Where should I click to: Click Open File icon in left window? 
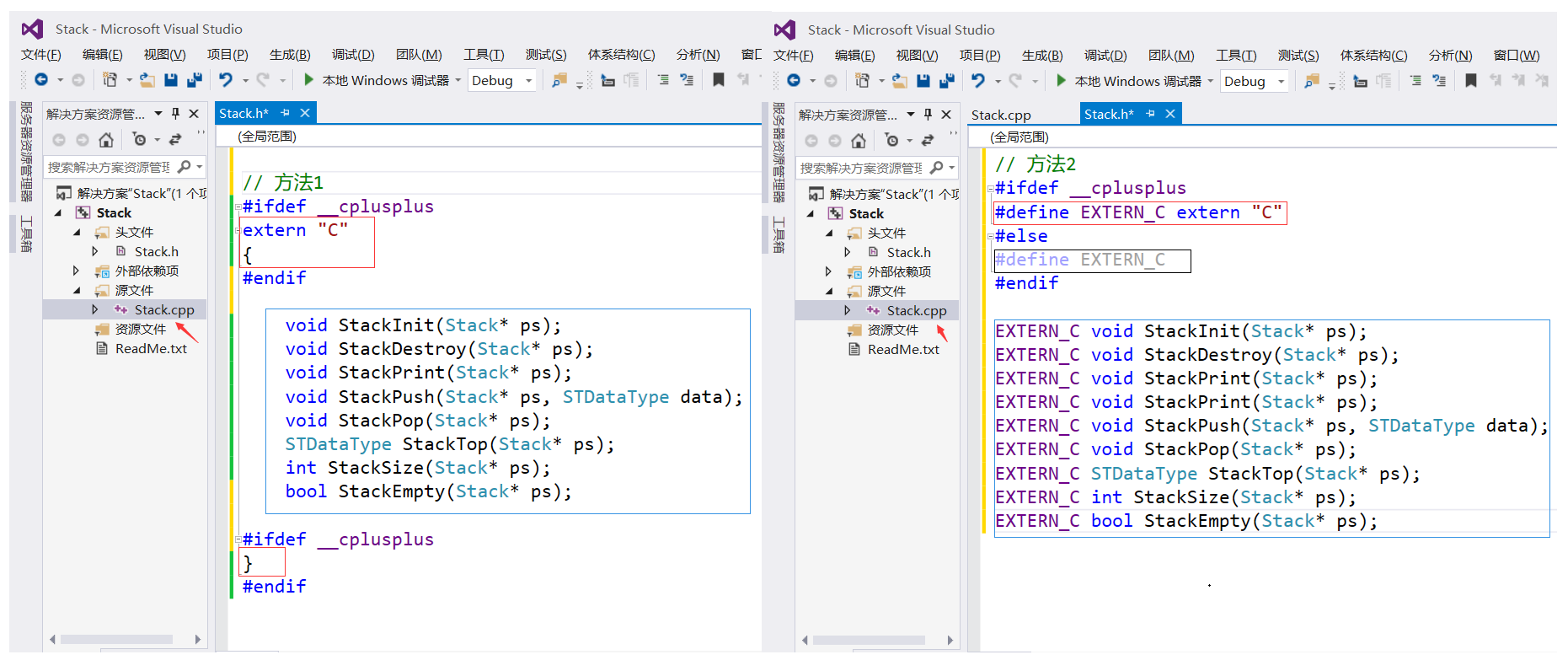[147, 79]
